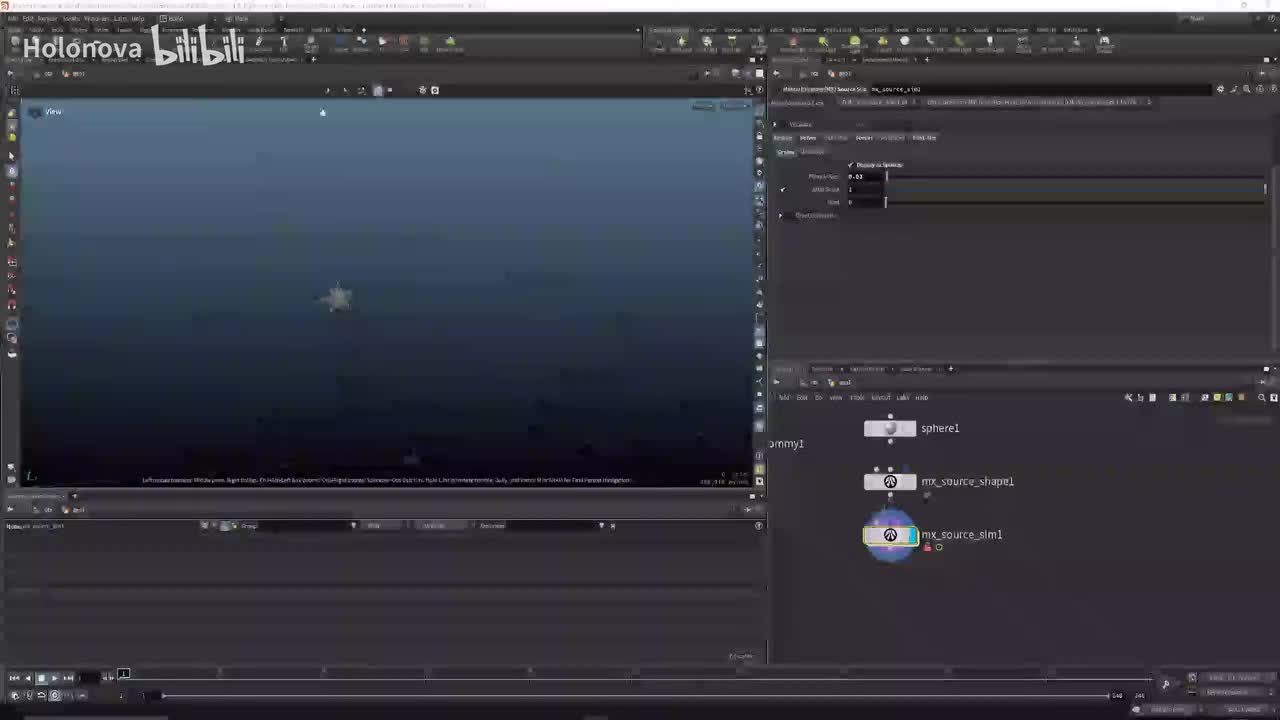
Task: Click the back arrow in the parameter pane
Action: 777,74
